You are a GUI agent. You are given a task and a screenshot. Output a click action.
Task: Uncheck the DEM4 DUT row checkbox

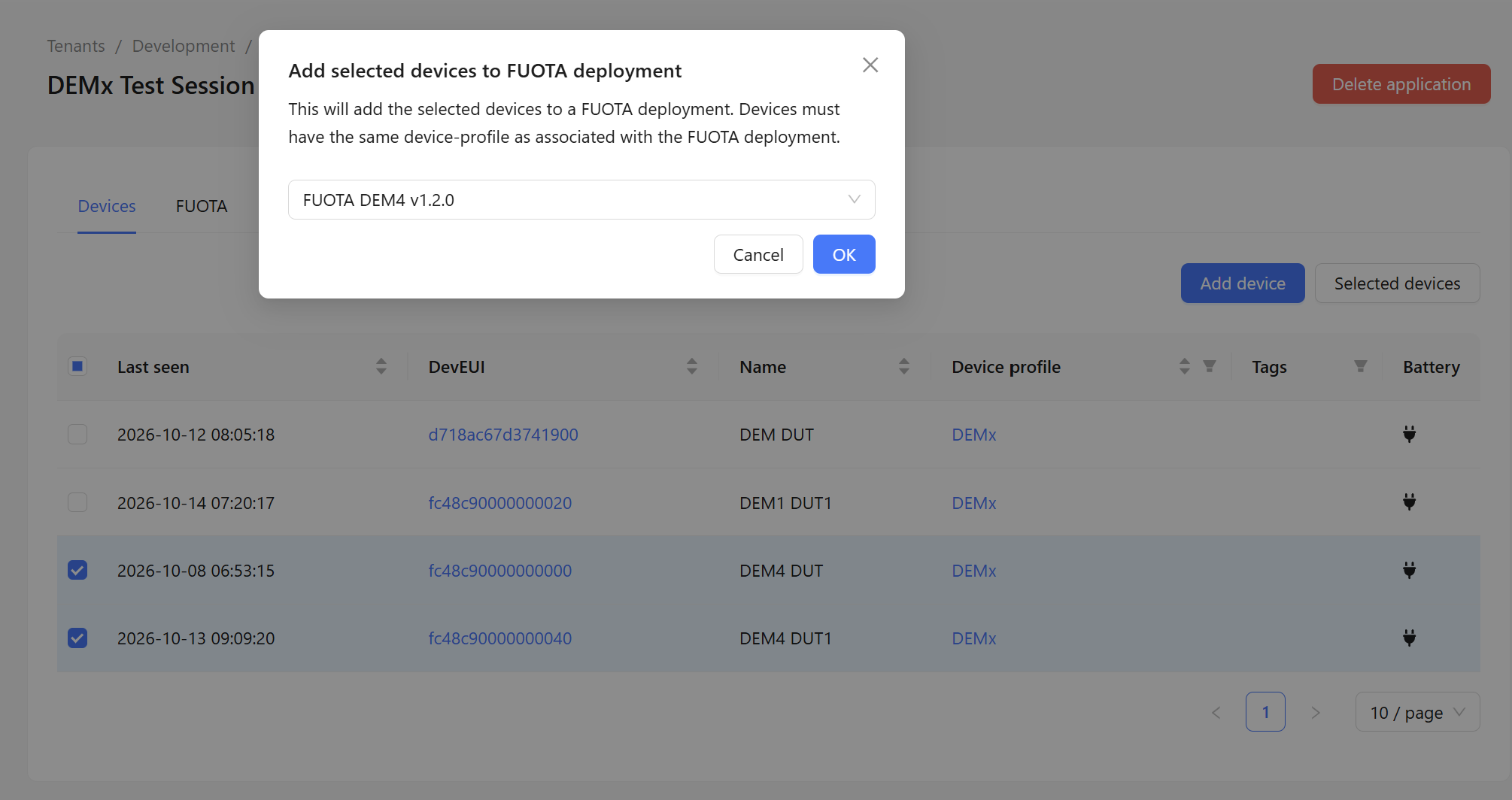77,571
